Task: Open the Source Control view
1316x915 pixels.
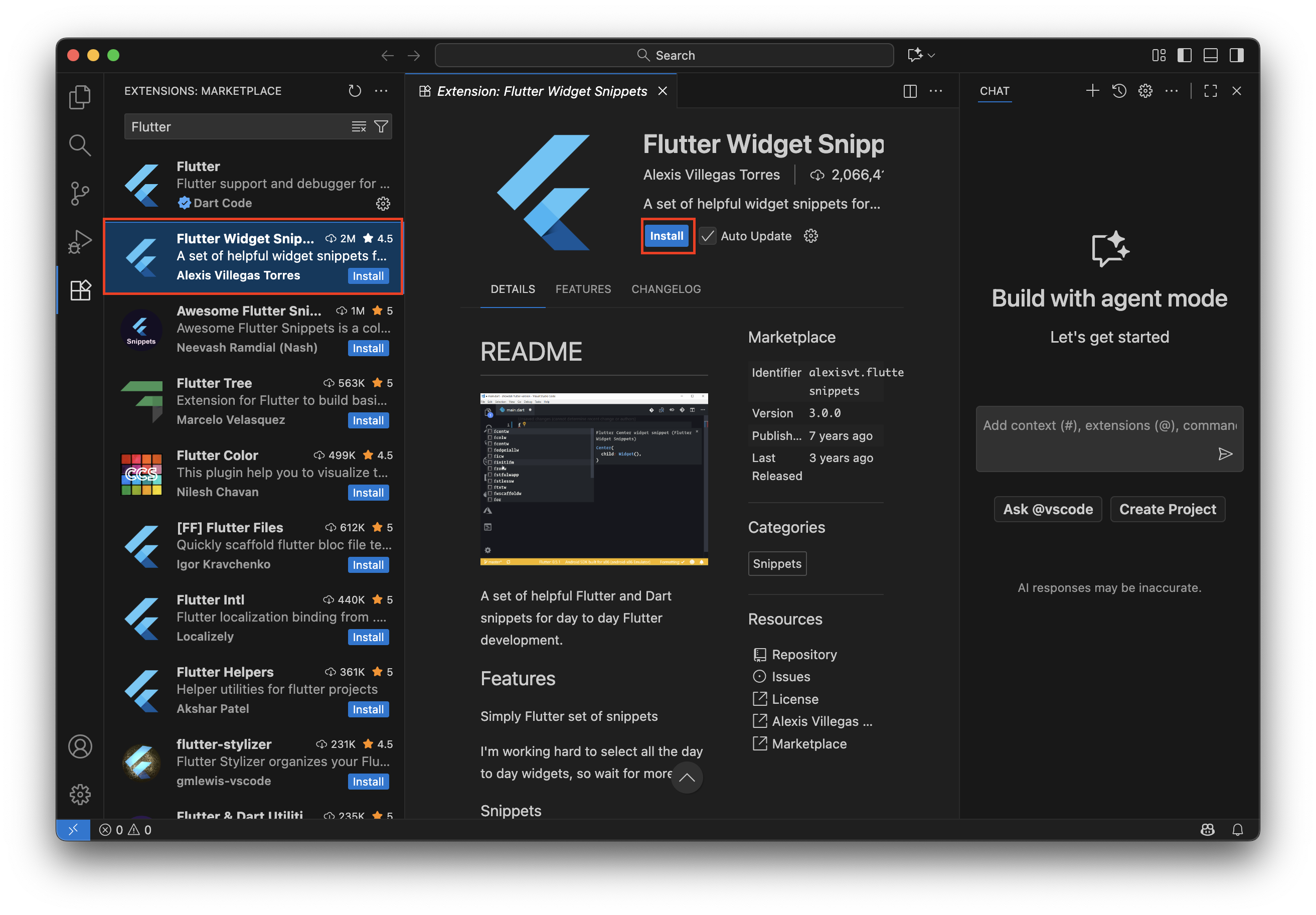Action: pyautogui.click(x=80, y=194)
